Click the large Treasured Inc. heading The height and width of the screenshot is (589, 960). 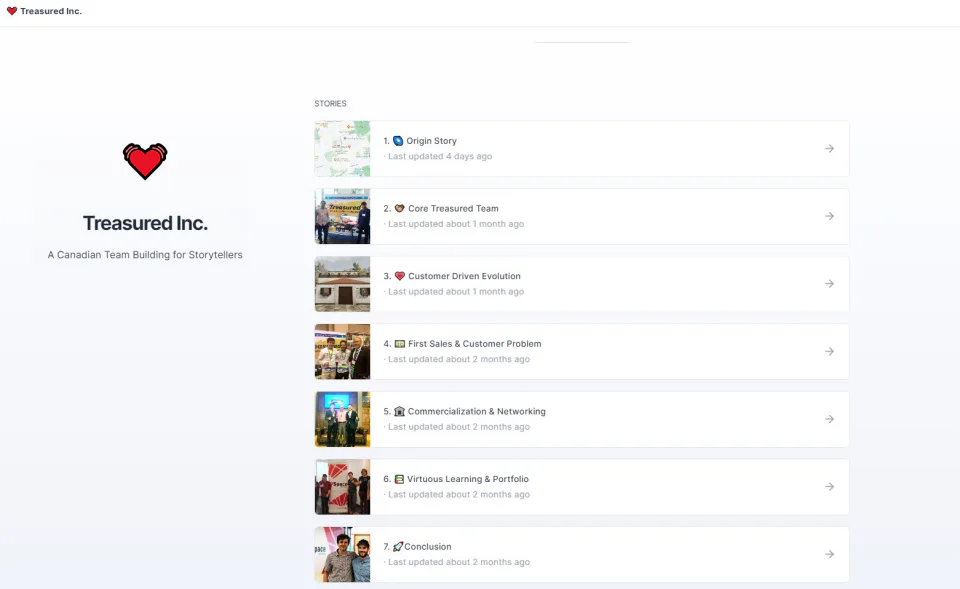click(x=145, y=223)
